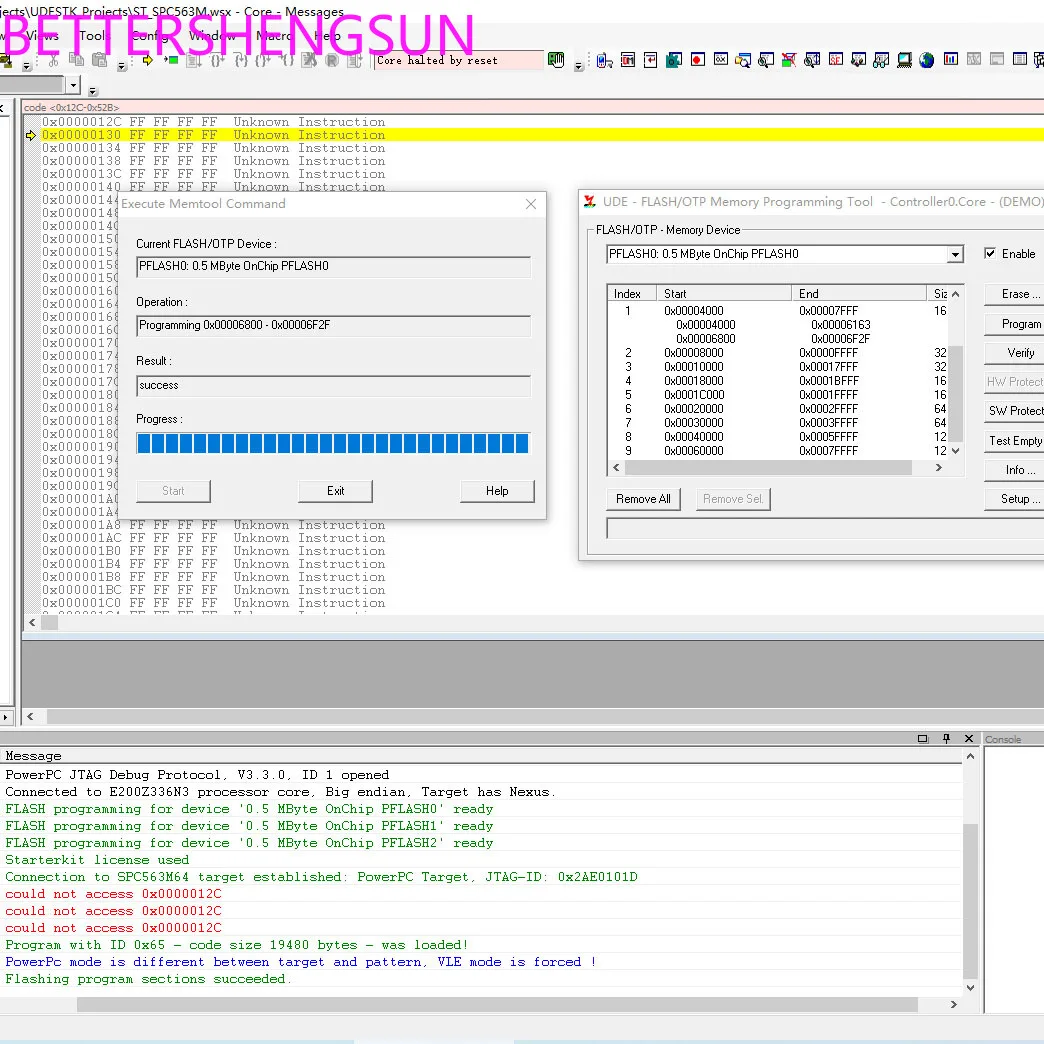Click the yellow arrow run icon in toolbar
Image resolution: width=1044 pixels, height=1044 pixels.
tap(148, 60)
